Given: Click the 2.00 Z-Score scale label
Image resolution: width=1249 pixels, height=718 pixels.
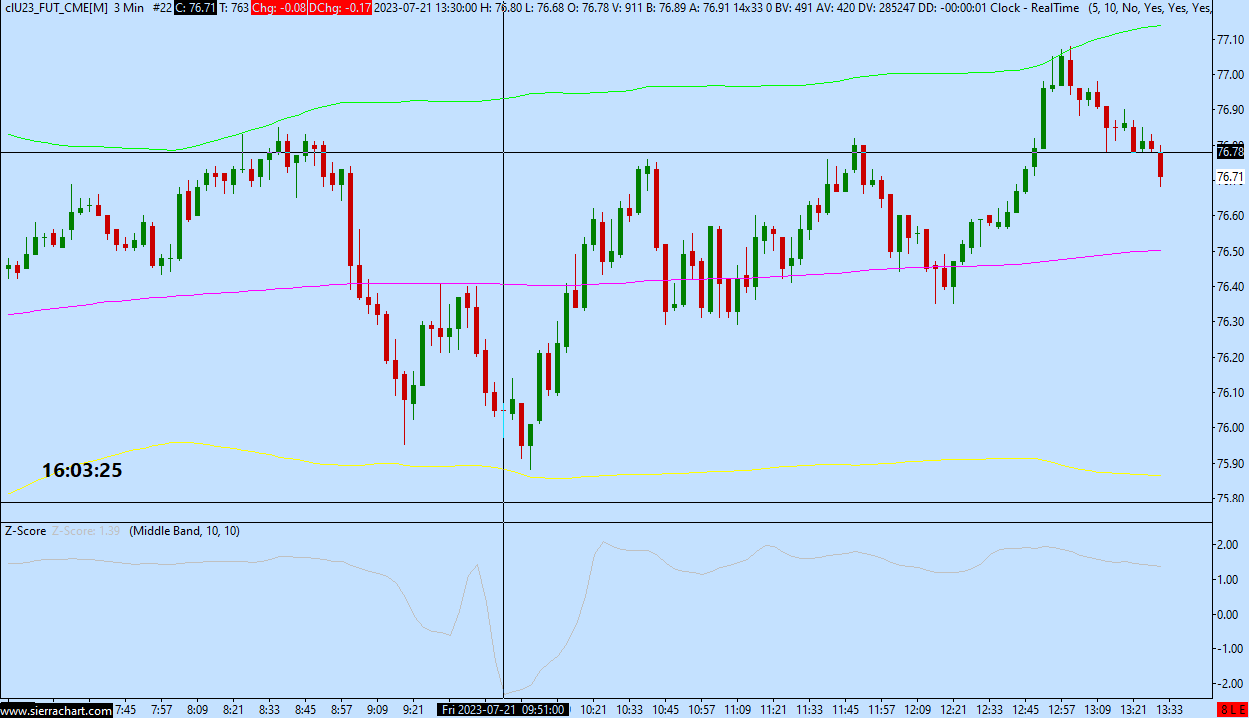Looking at the screenshot, I should (x=1229, y=545).
